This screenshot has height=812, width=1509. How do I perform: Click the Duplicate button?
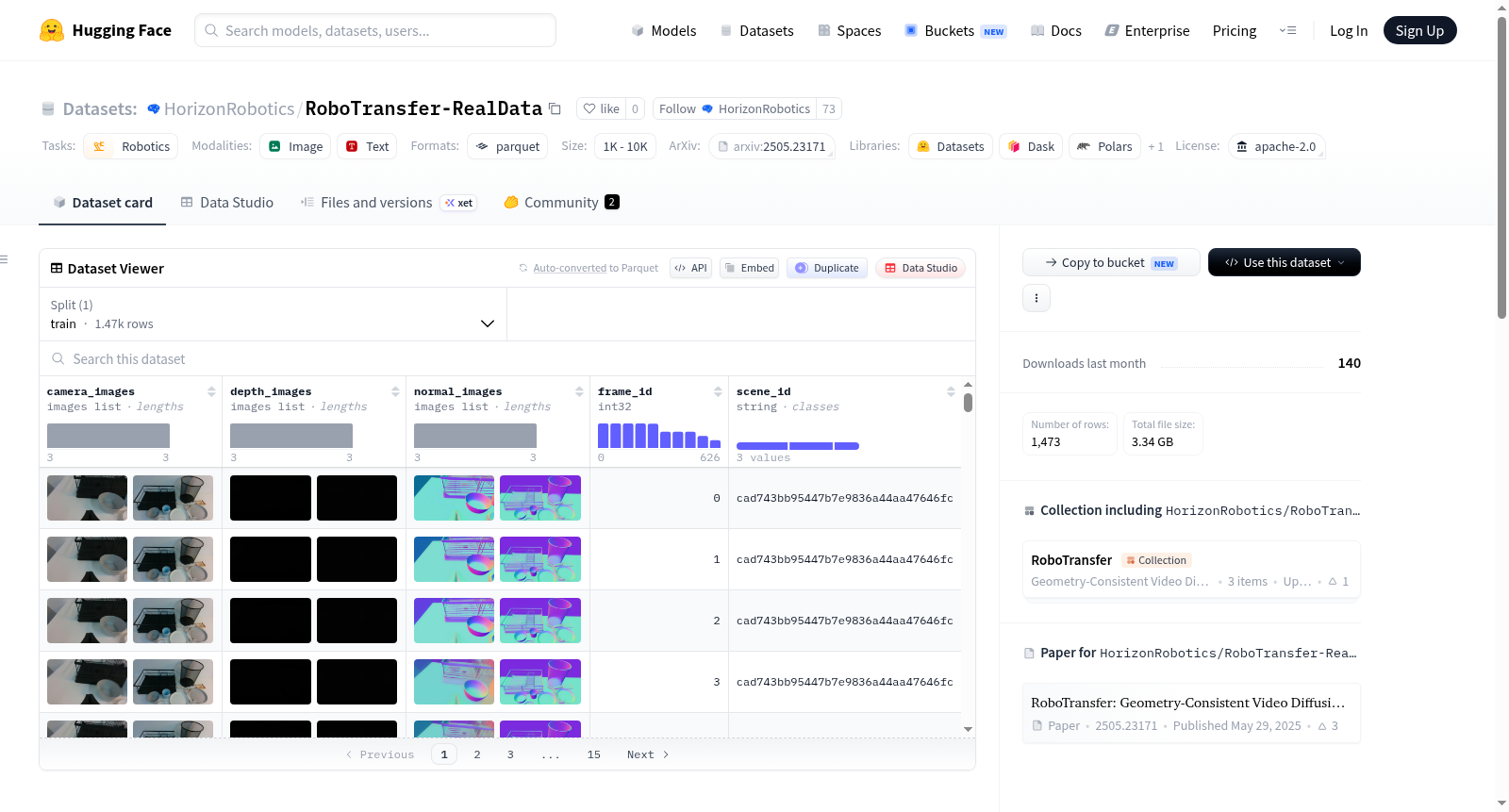pyautogui.click(x=827, y=268)
